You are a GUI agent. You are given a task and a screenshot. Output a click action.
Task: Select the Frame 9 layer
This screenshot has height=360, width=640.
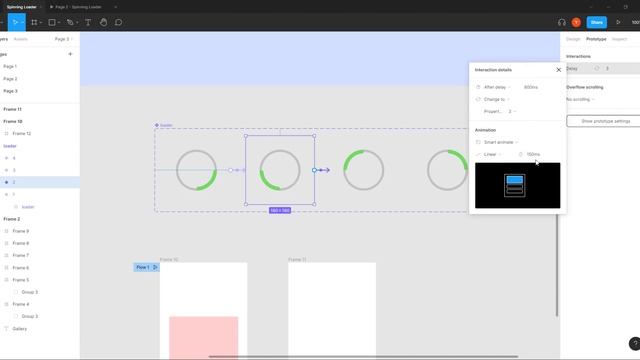[20, 231]
